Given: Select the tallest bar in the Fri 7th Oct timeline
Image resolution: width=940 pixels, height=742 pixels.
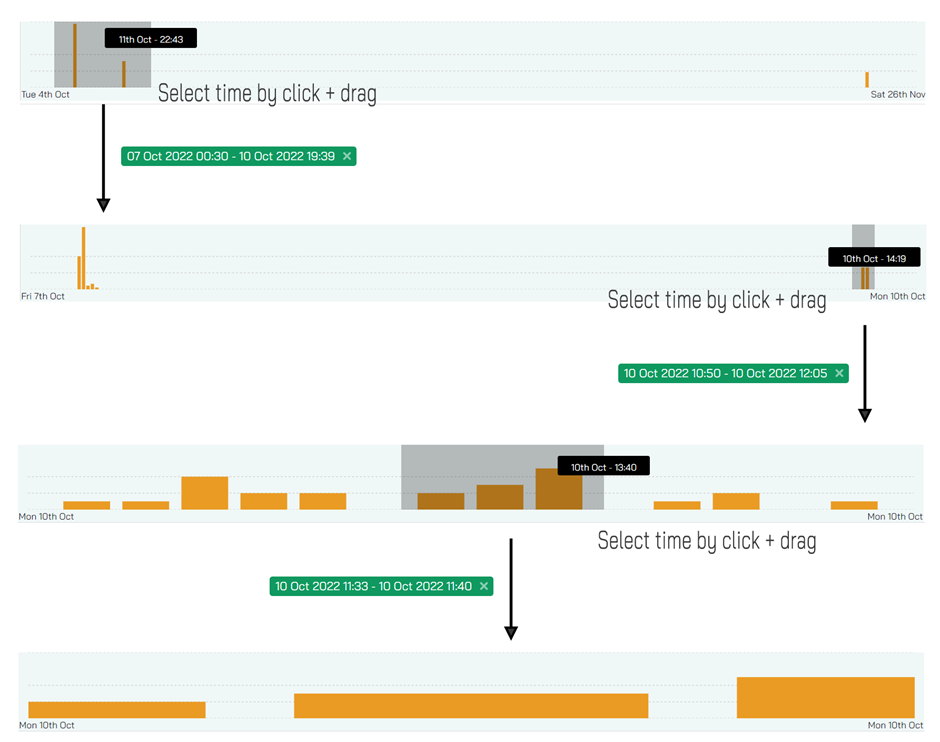Looking at the screenshot, I should tap(84, 258).
